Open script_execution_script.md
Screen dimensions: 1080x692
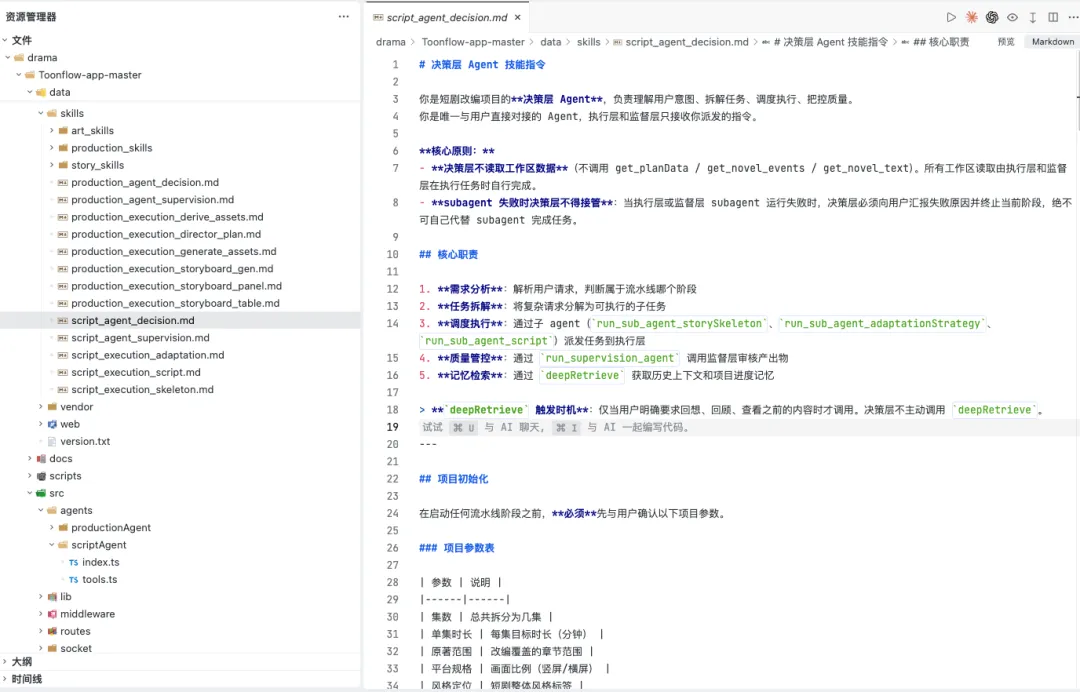point(136,372)
